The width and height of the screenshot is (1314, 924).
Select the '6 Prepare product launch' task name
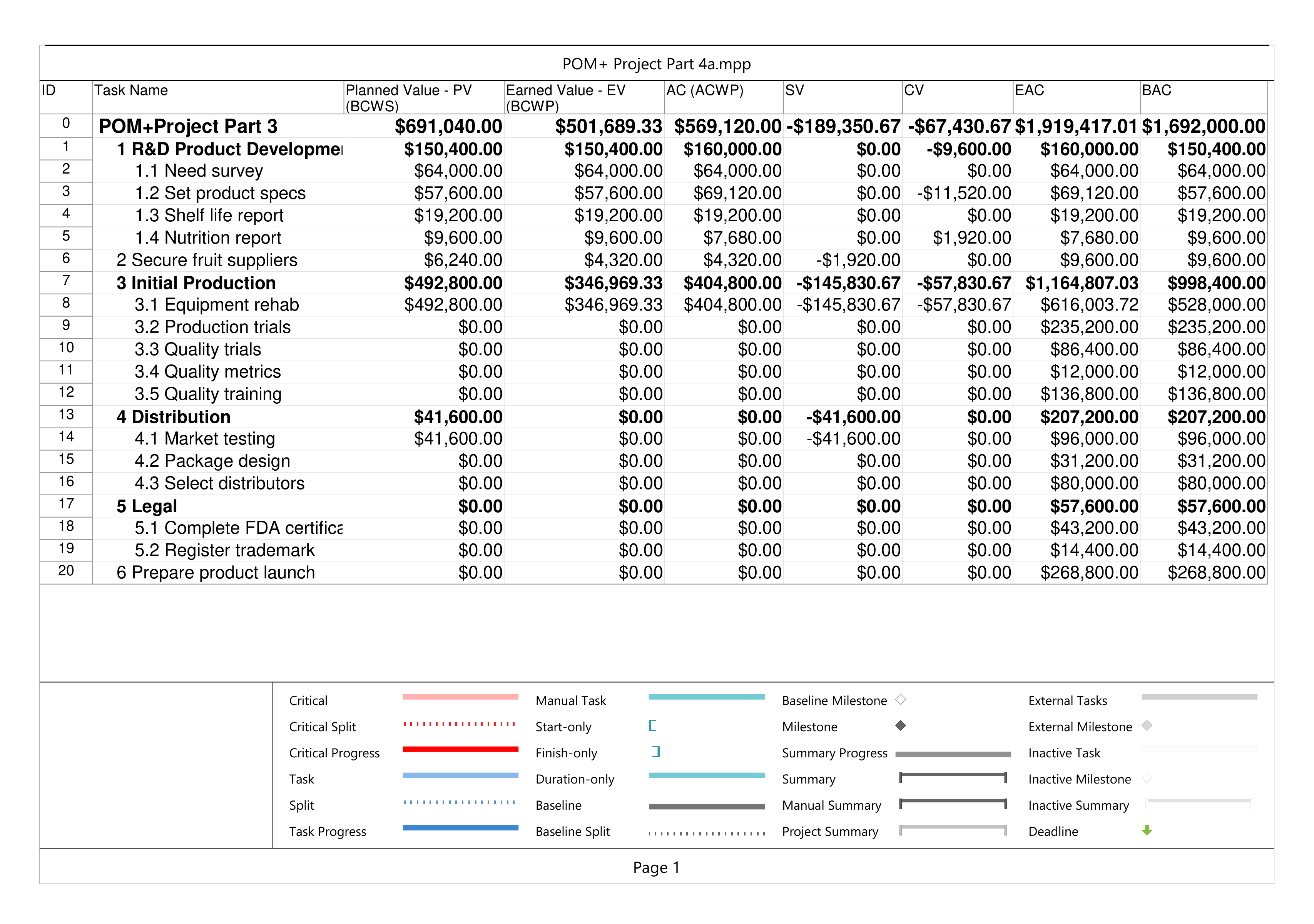215,572
